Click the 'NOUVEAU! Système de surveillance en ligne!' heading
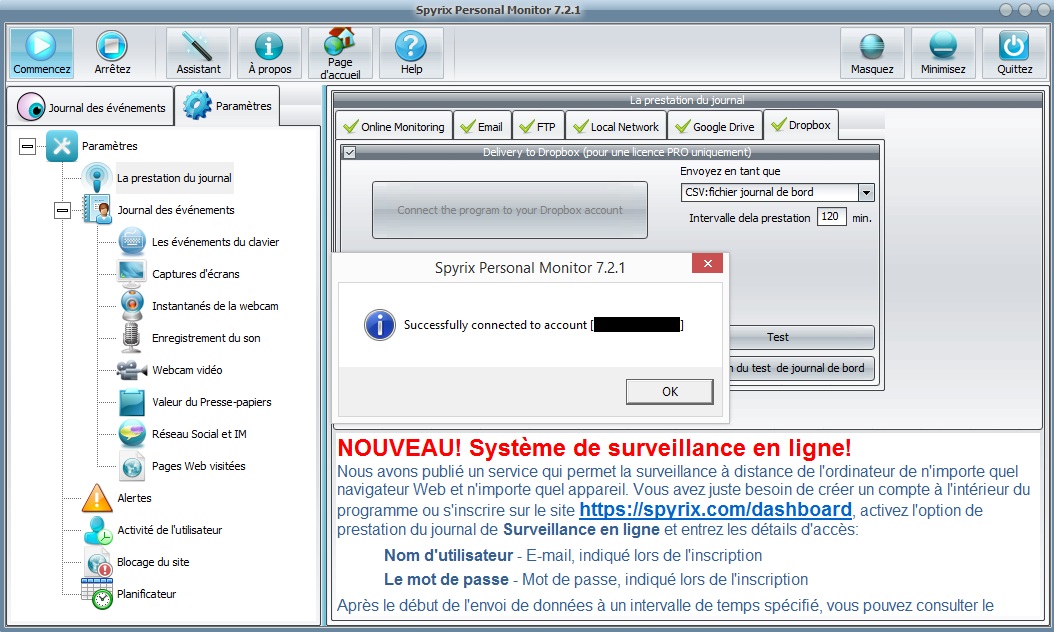1054x632 pixels. (594, 448)
